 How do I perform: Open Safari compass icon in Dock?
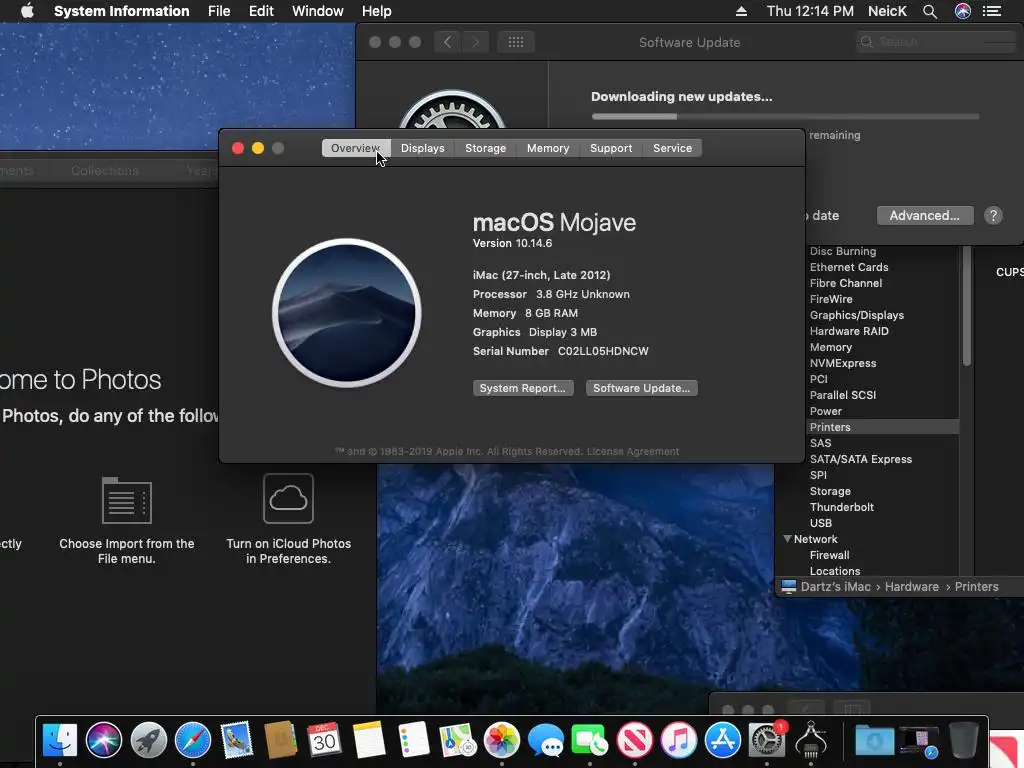point(193,740)
